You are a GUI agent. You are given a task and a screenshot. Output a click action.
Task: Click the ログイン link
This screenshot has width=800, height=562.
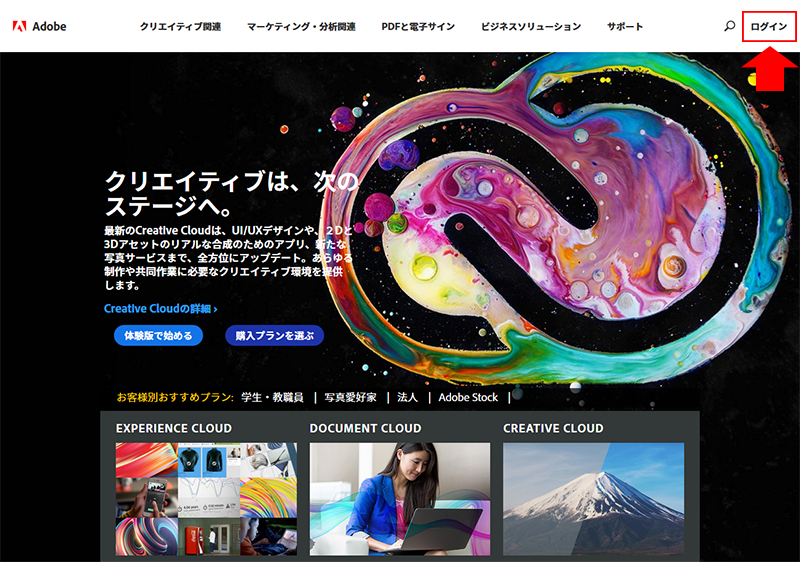(769, 27)
